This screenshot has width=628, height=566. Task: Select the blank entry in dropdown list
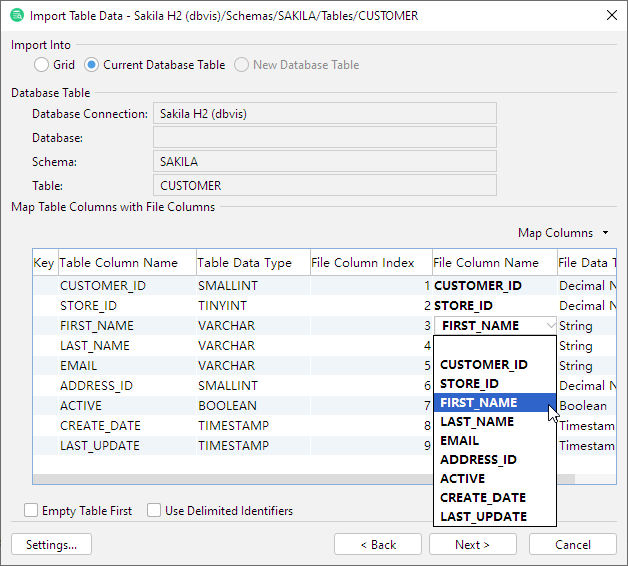pyautogui.click(x=495, y=346)
